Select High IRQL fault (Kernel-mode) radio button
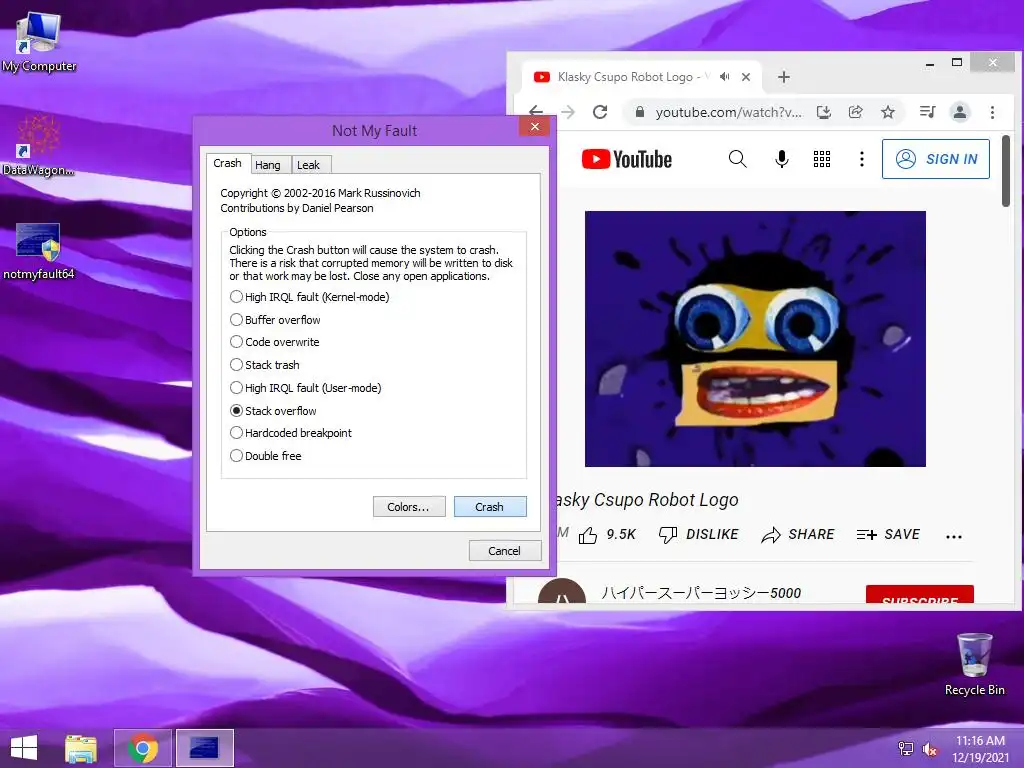 (x=310, y=297)
